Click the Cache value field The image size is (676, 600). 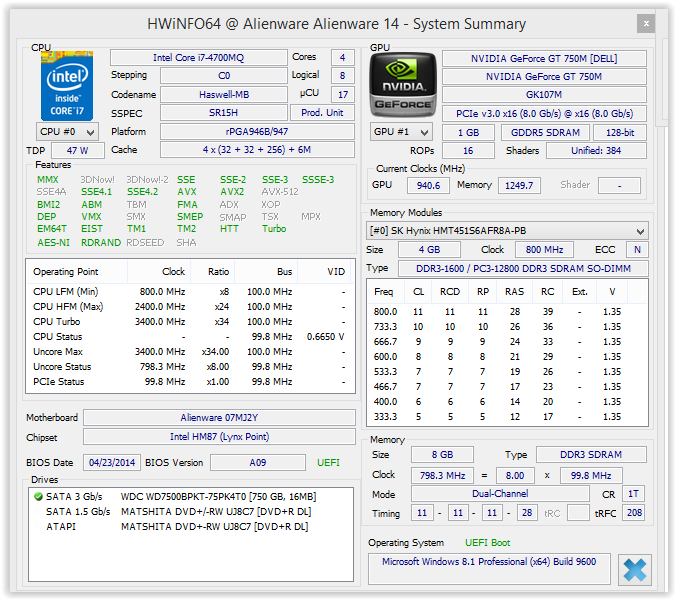[257, 150]
